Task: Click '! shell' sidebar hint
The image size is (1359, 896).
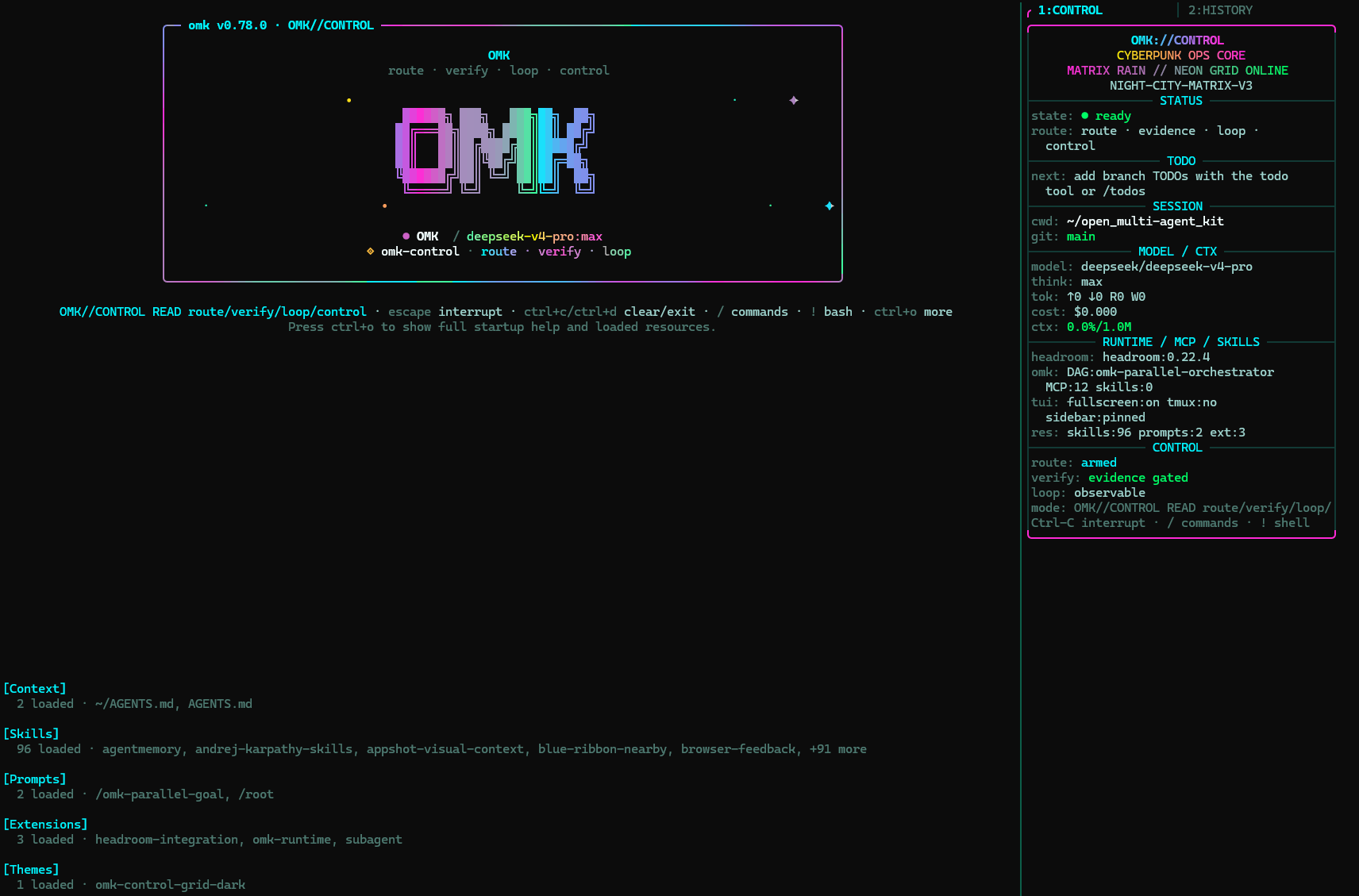Action: coord(1285,523)
